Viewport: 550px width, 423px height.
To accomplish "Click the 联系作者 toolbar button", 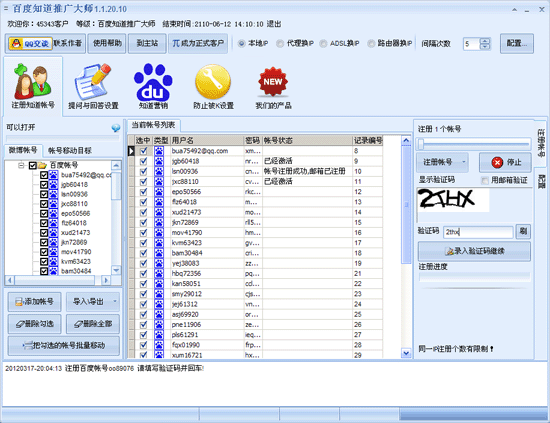I will tap(68, 43).
